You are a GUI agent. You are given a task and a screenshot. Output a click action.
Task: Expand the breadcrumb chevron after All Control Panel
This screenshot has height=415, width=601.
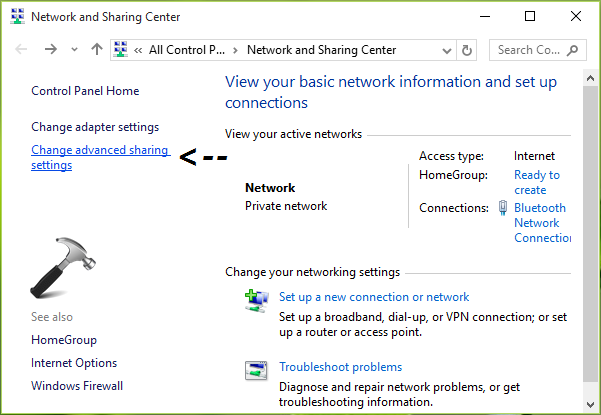click(235, 50)
